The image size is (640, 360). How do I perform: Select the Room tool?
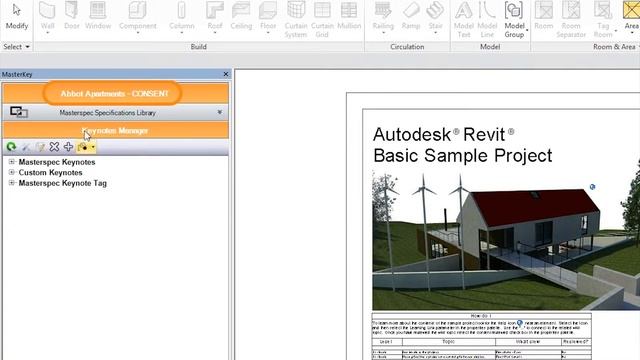(544, 16)
